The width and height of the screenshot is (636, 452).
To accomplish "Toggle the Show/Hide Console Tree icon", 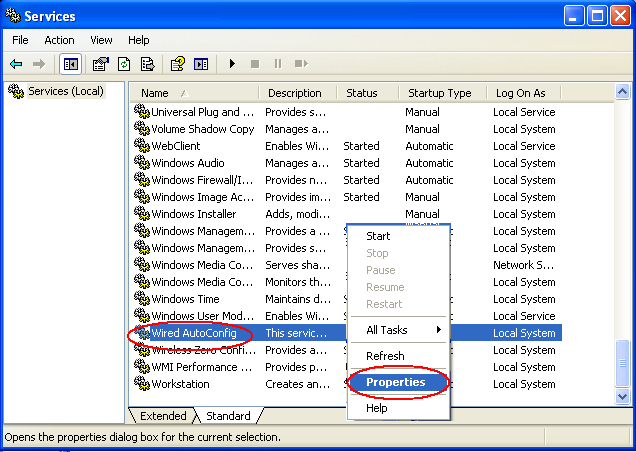I will coord(71,64).
